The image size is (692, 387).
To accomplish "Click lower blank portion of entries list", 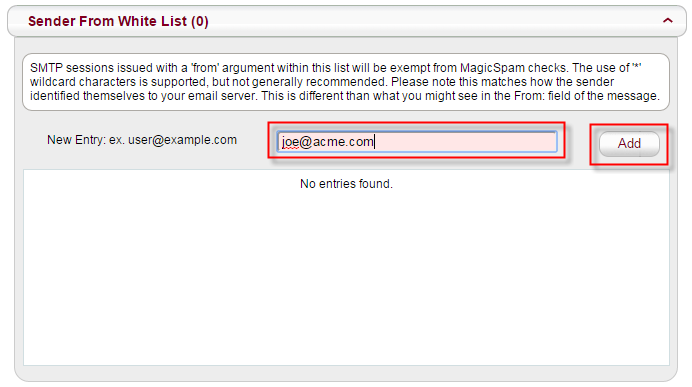I will click(346, 309).
